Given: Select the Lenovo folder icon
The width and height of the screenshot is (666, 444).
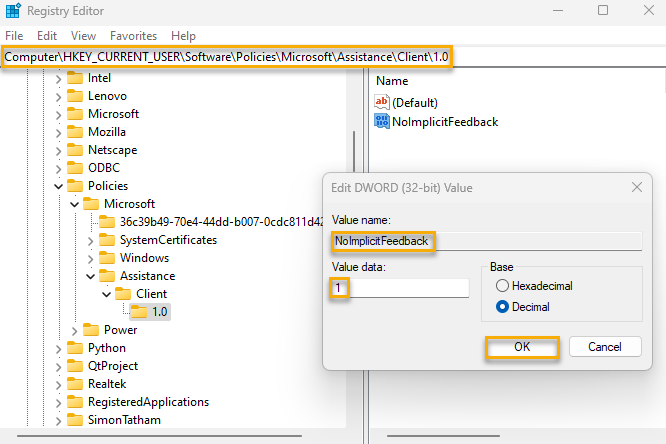Looking at the screenshot, I should [75, 96].
